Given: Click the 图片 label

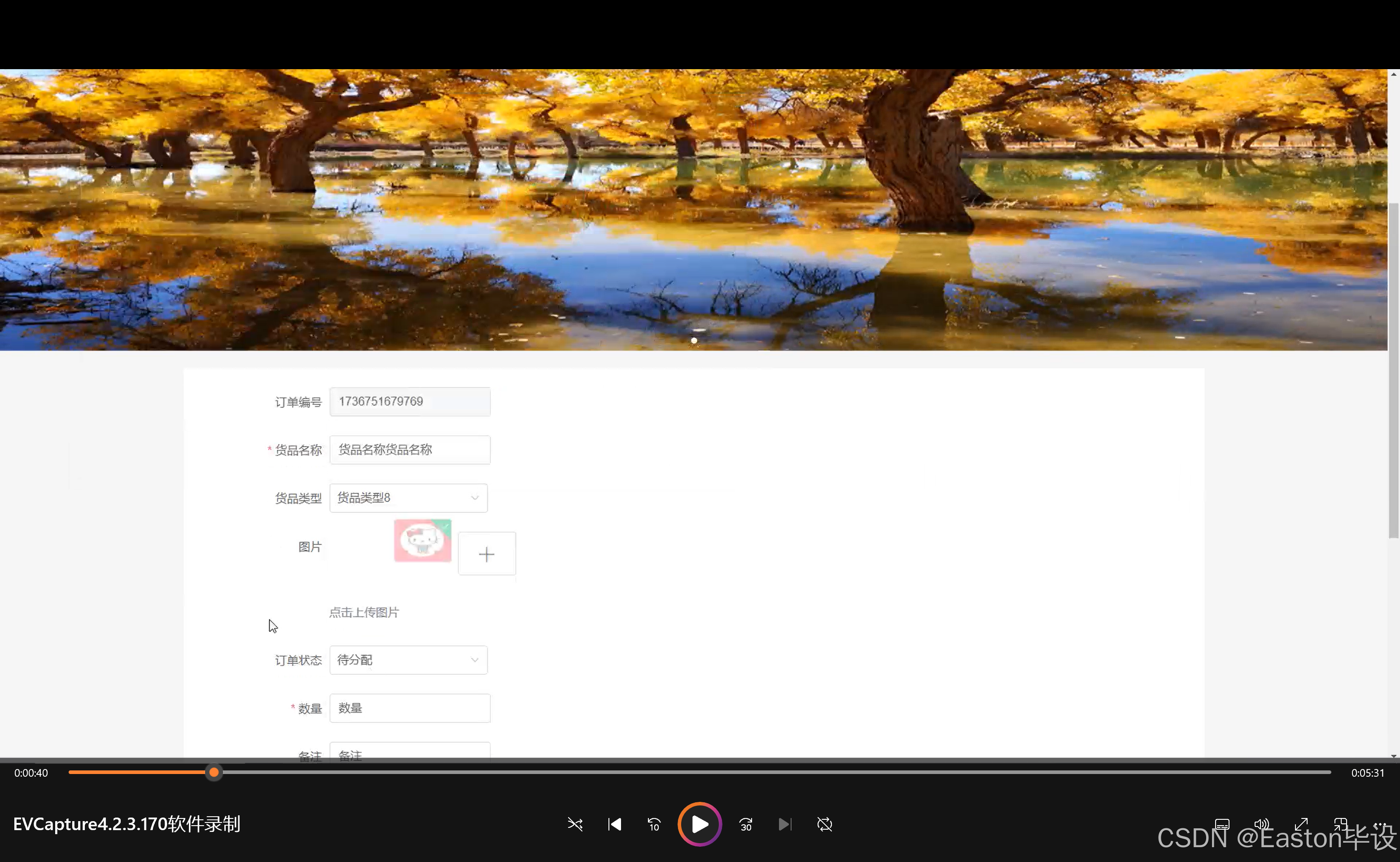Looking at the screenshot, I should 310,547.
